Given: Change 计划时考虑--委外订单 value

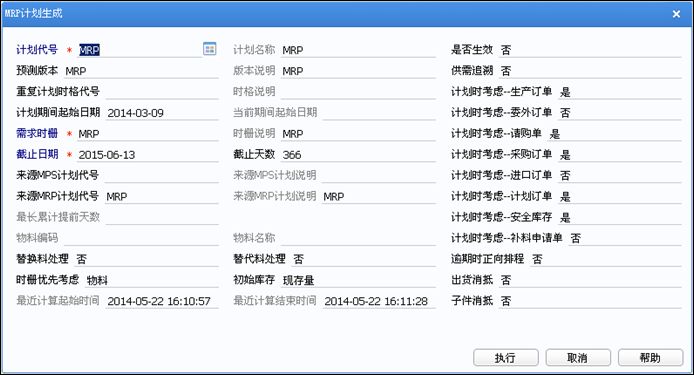Looking at the screenshot, I should tap(620, 113).
